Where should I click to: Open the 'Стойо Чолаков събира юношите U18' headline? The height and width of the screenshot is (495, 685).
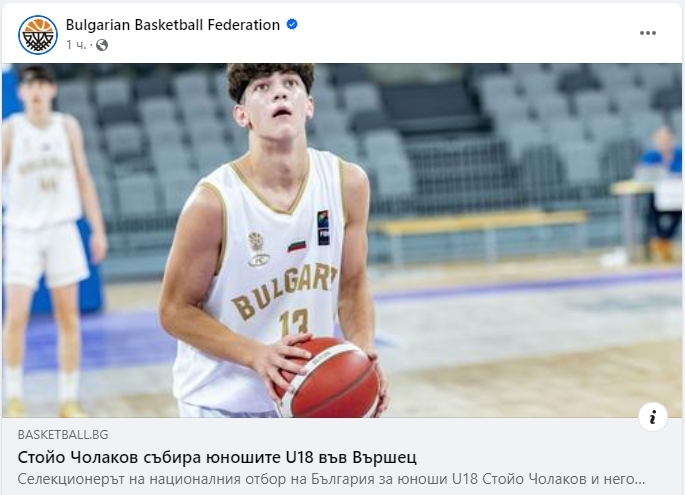(217, 457)
